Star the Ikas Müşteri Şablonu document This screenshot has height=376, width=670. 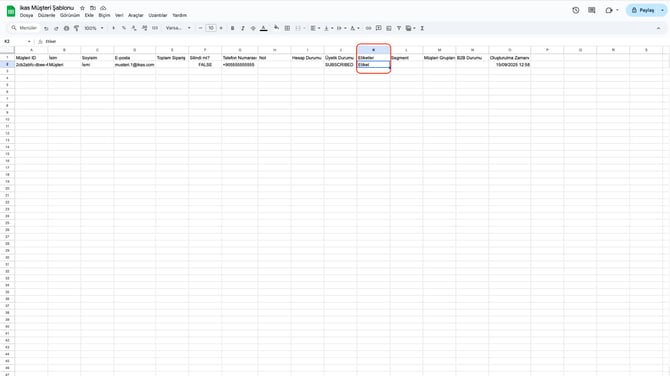pos(82,8)
